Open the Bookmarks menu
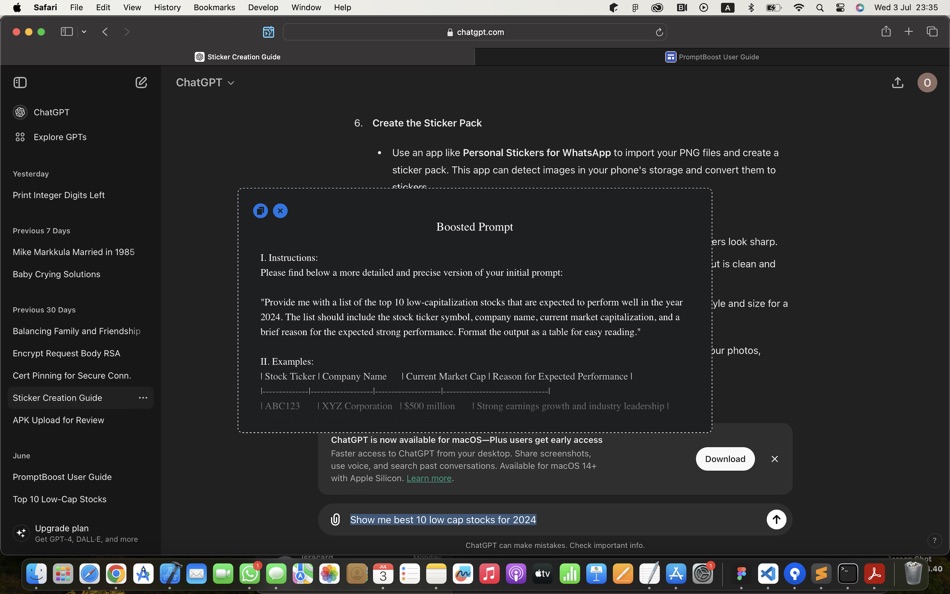The height and width of the screenshot is (594, 950). click(213, 7)
